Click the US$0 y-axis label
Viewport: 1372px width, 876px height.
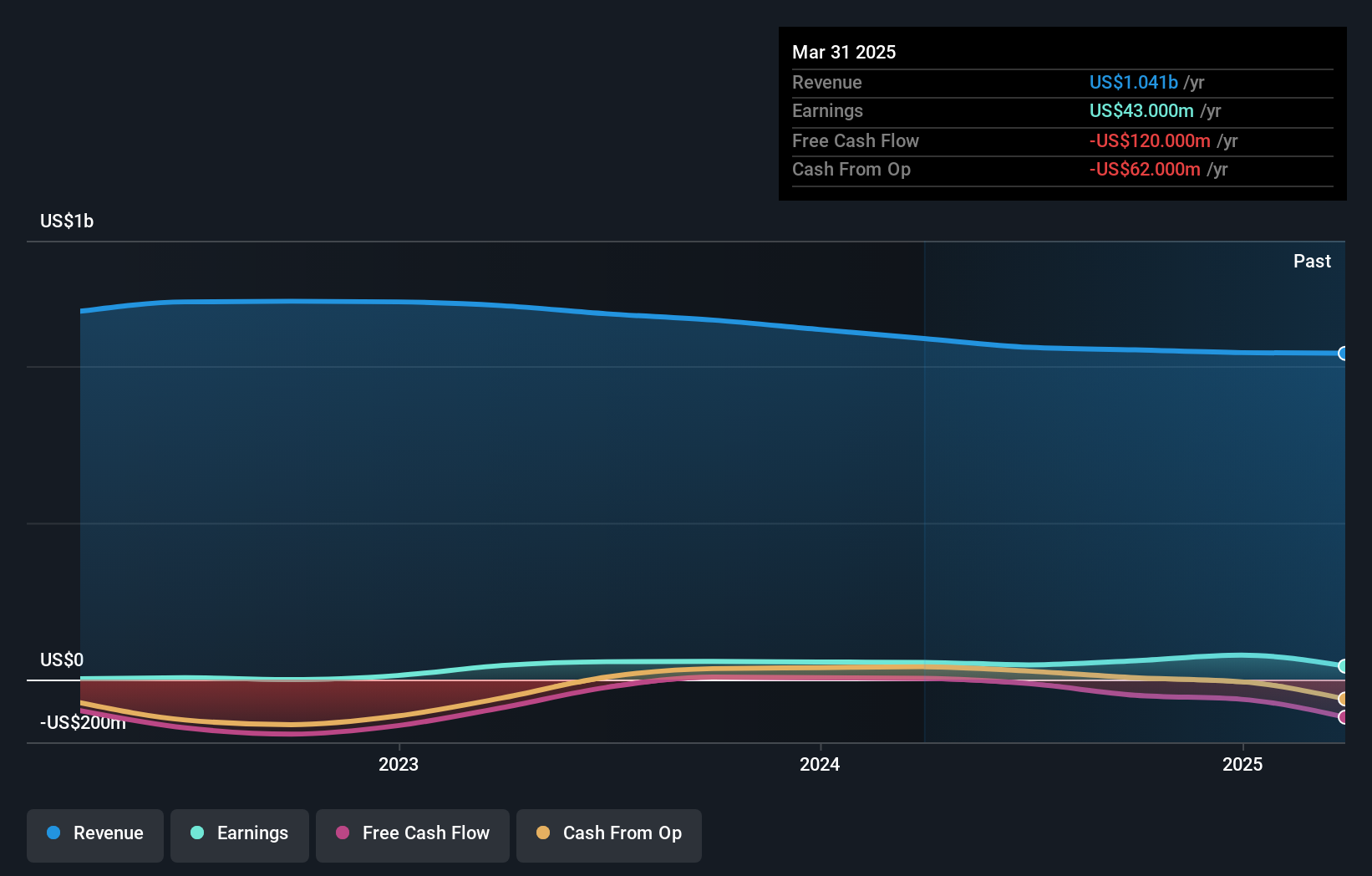pyautogui.click(x=62, y=660)
